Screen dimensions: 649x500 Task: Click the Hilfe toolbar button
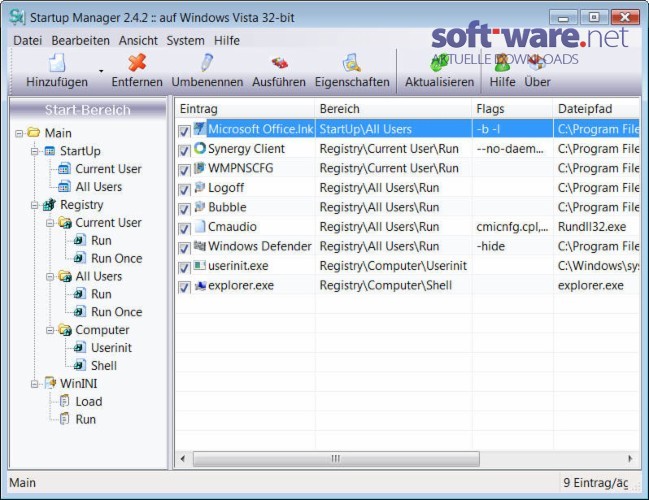[x=502, y=71]
